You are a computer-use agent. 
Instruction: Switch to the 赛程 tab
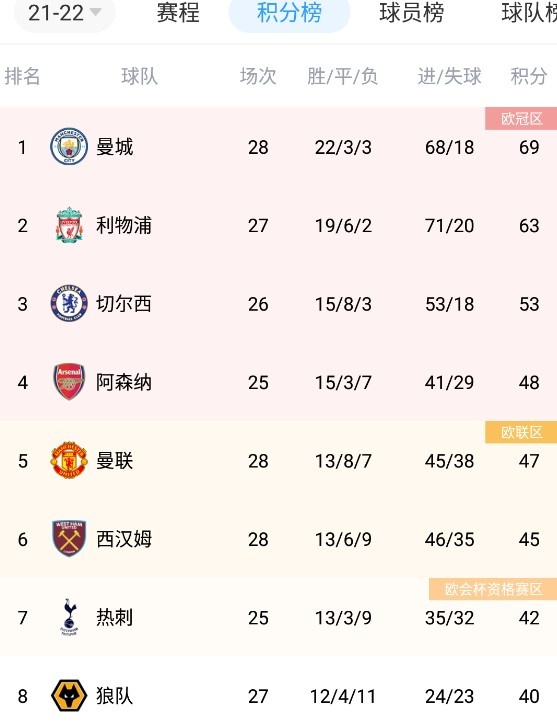click(178, 13)
